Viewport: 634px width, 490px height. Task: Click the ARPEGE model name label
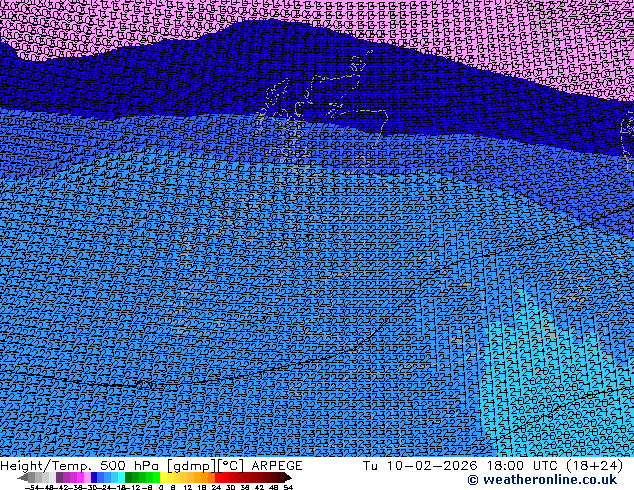(x=277, y=466)
